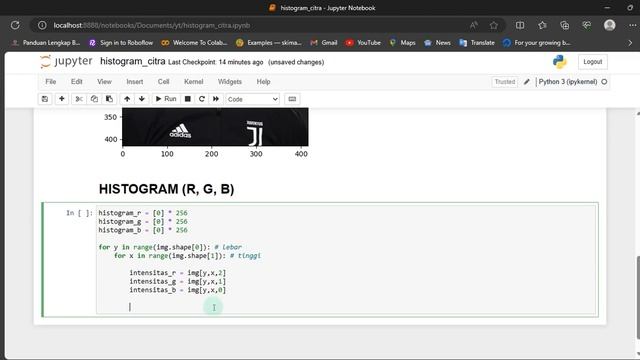
Task: Move selected cell down with the arrow
Action: point(142,99)
